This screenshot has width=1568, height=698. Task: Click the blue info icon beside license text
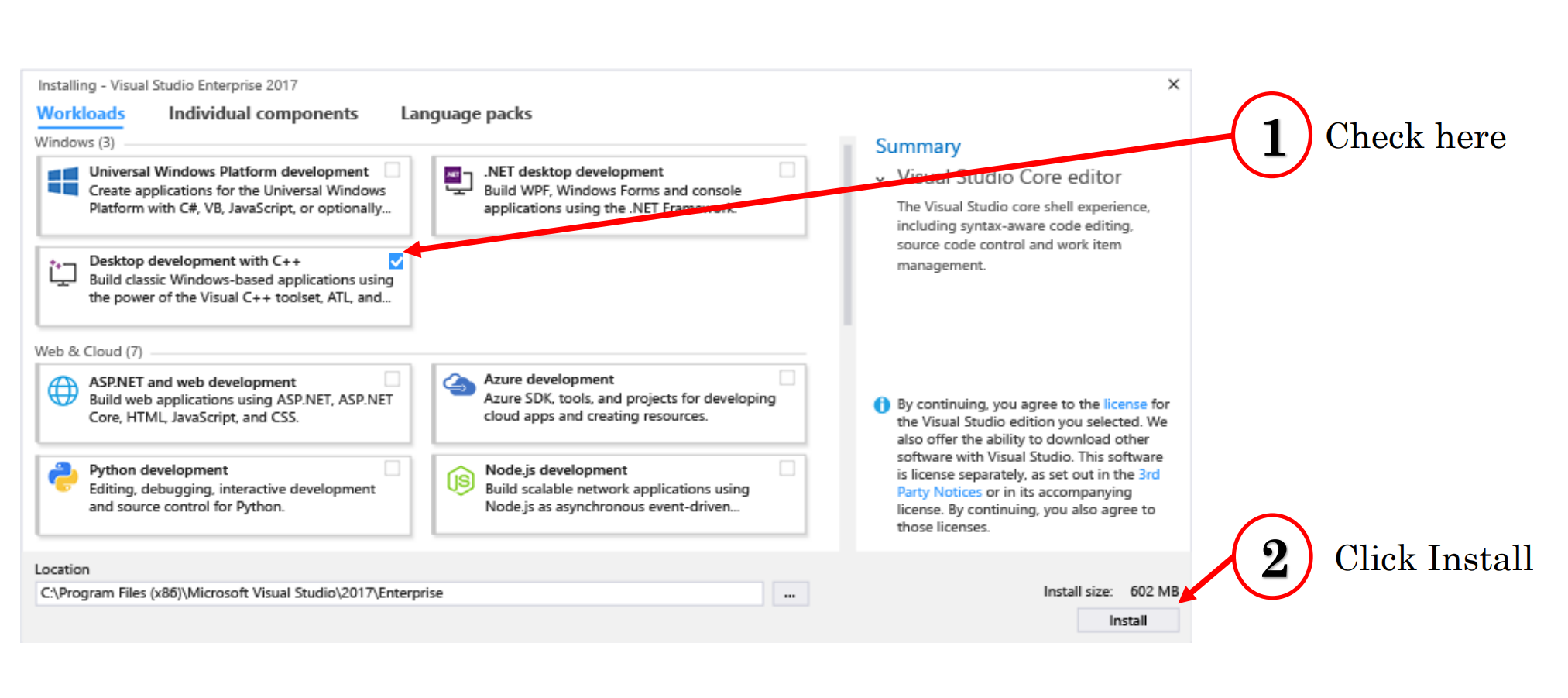(881, 403)
